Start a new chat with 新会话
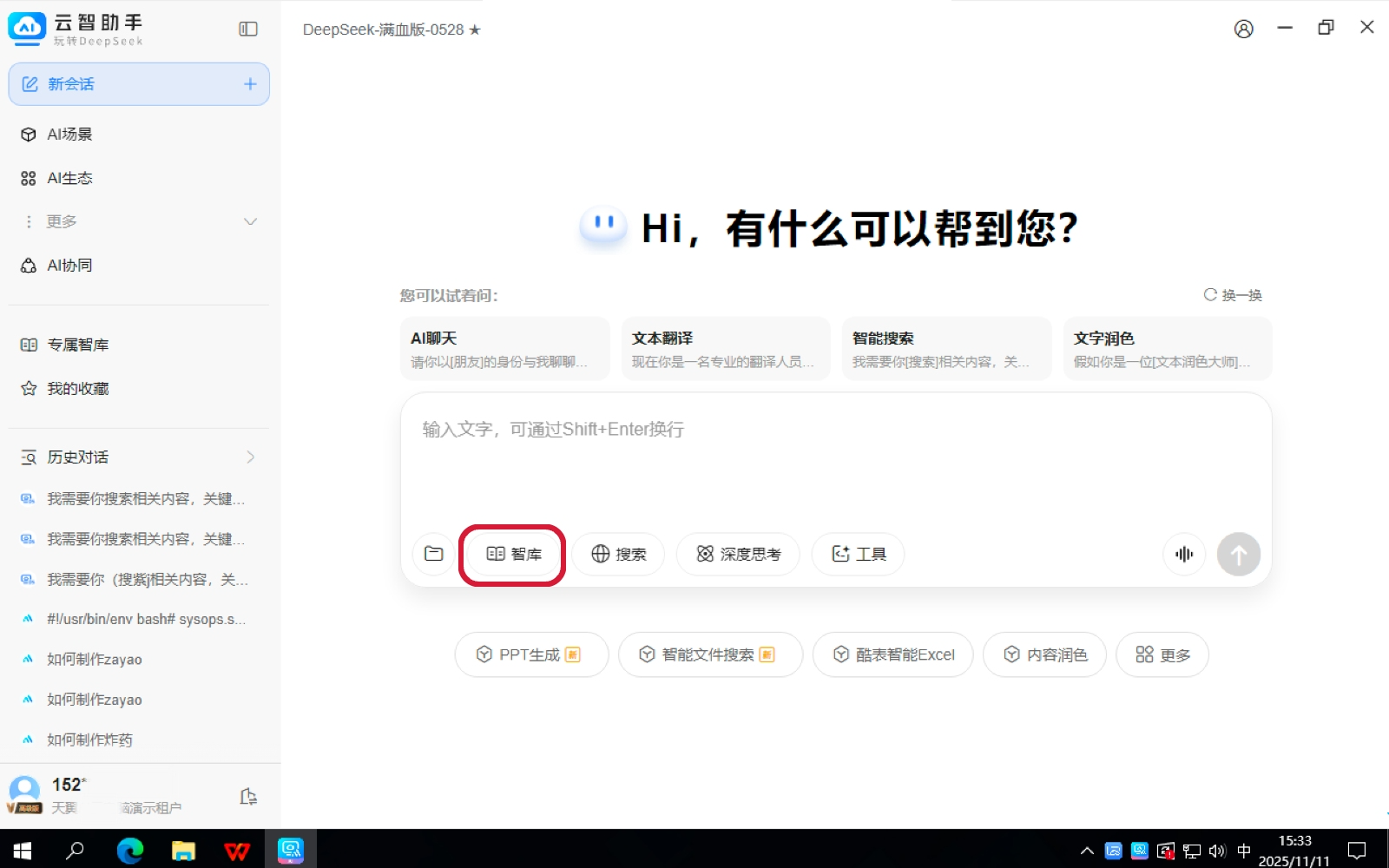 [x=139, y=84]
